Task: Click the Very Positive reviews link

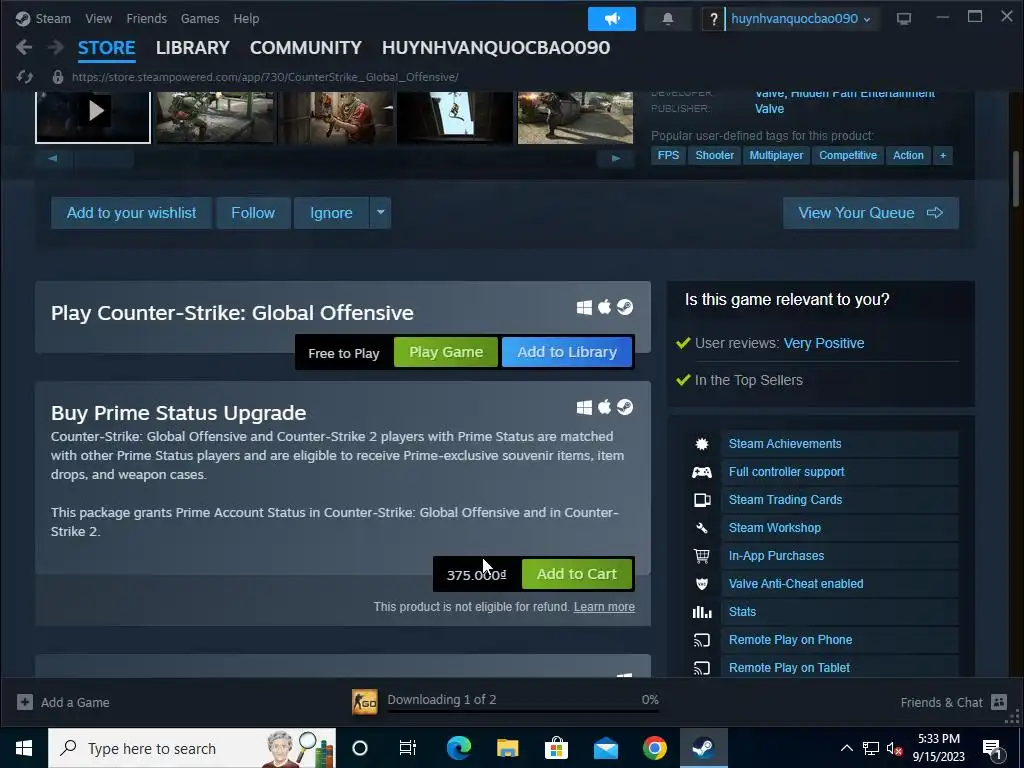Action: 824,343
